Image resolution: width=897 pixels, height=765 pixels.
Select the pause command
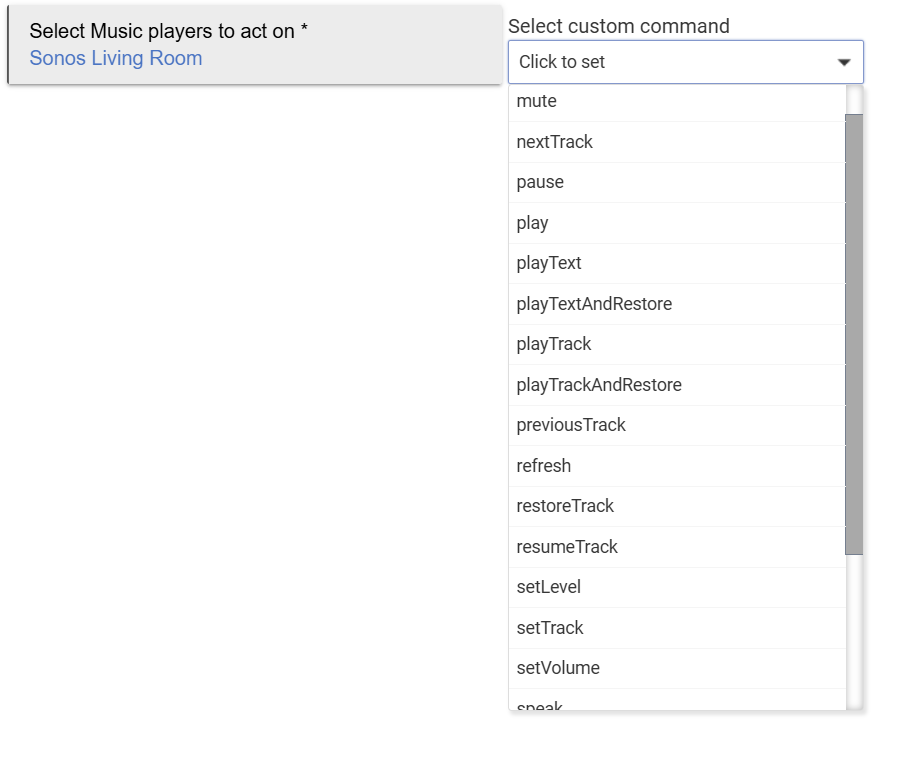540,182
